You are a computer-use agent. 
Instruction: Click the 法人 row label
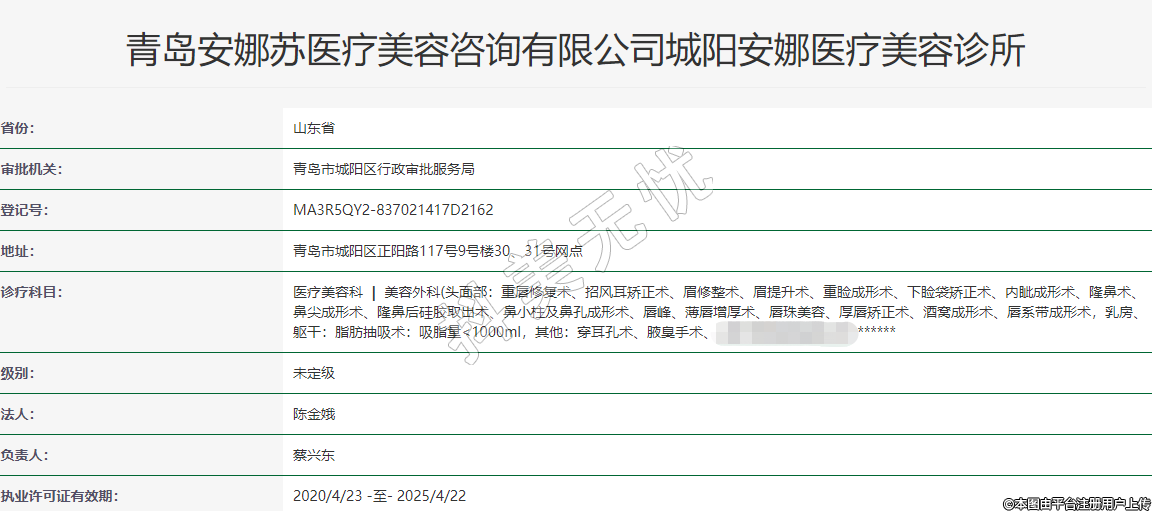(x=17, y=414)
